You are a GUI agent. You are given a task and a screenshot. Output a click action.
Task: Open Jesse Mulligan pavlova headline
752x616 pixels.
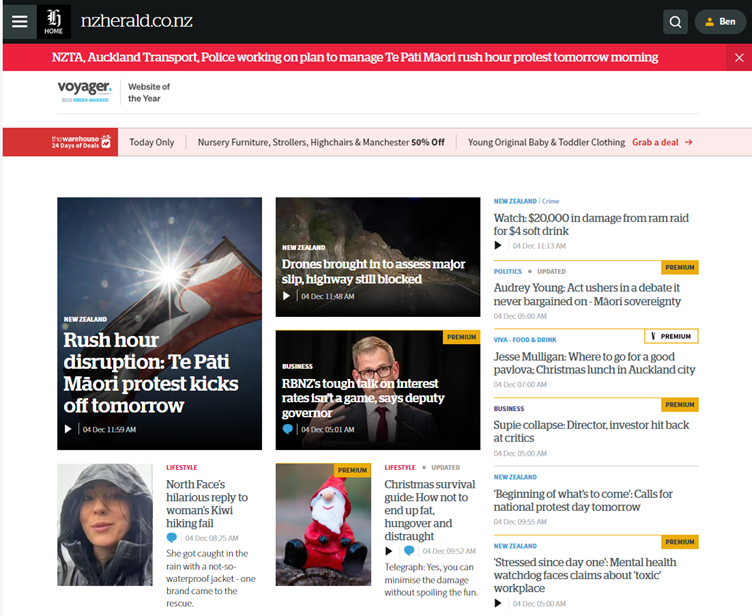[x=594, y=363]
